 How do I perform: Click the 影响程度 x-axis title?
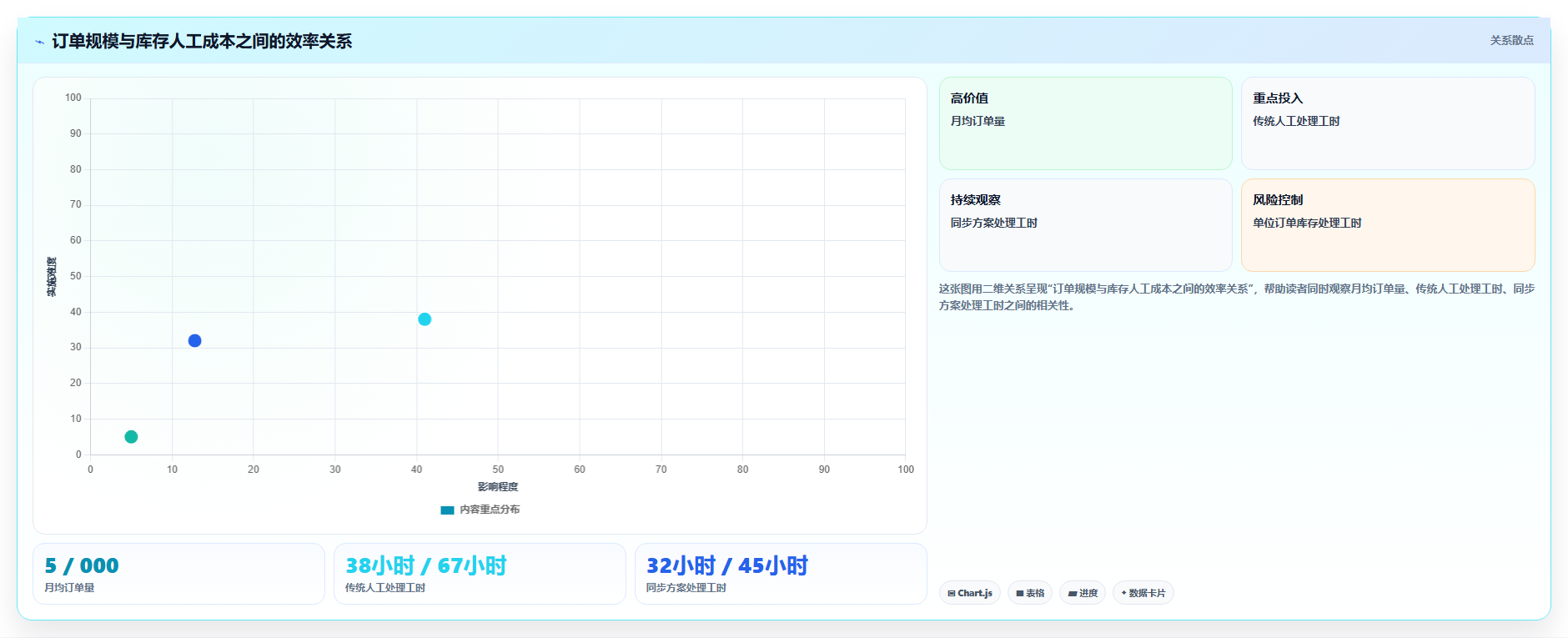pyautogui.click(x=498, y=487)
